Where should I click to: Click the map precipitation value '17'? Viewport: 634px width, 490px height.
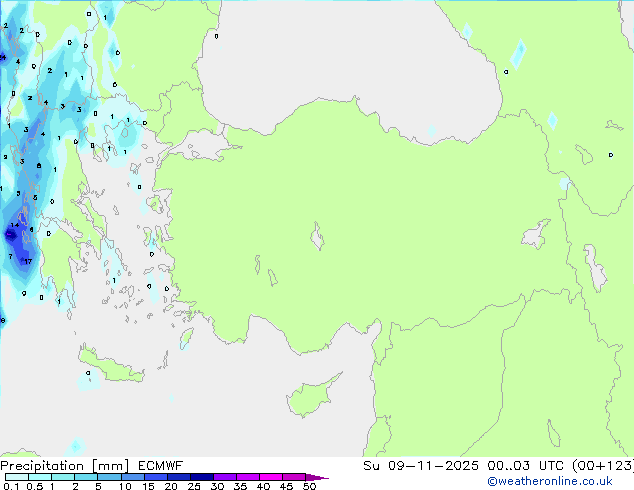pos(27,262)
